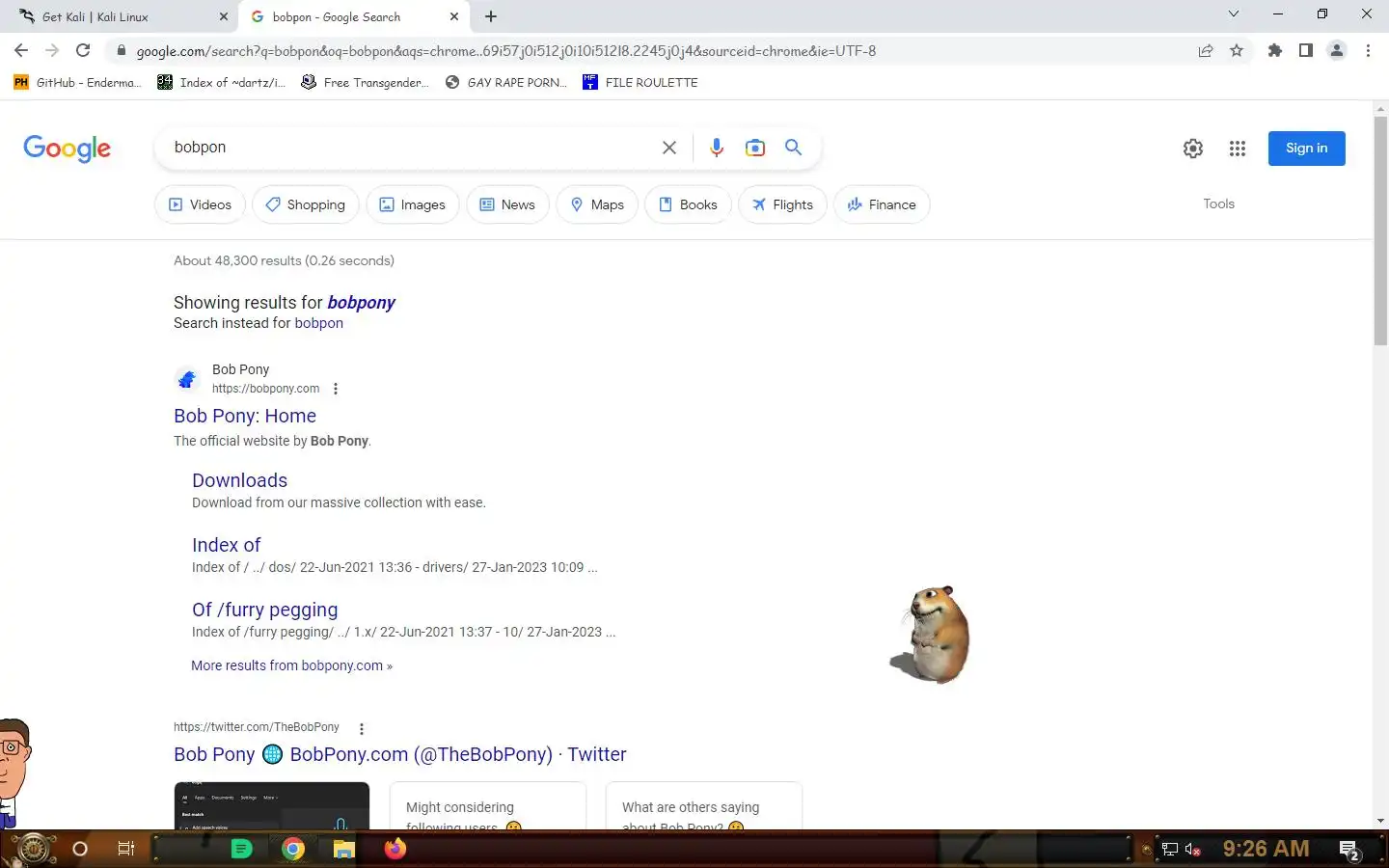Open search Tools options
The width and height of the screenshot is (1389, 868).
pyautogui.click(x=1218, y=203)
